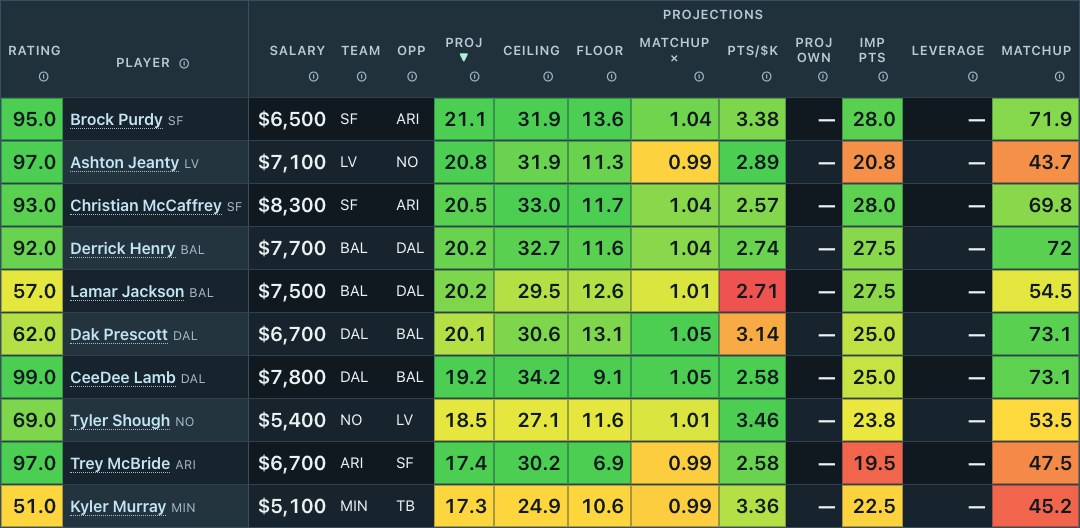Click Lamar Jackson's 57.0 rating cell
1080x528 pixels.
(x=32, y=291)
